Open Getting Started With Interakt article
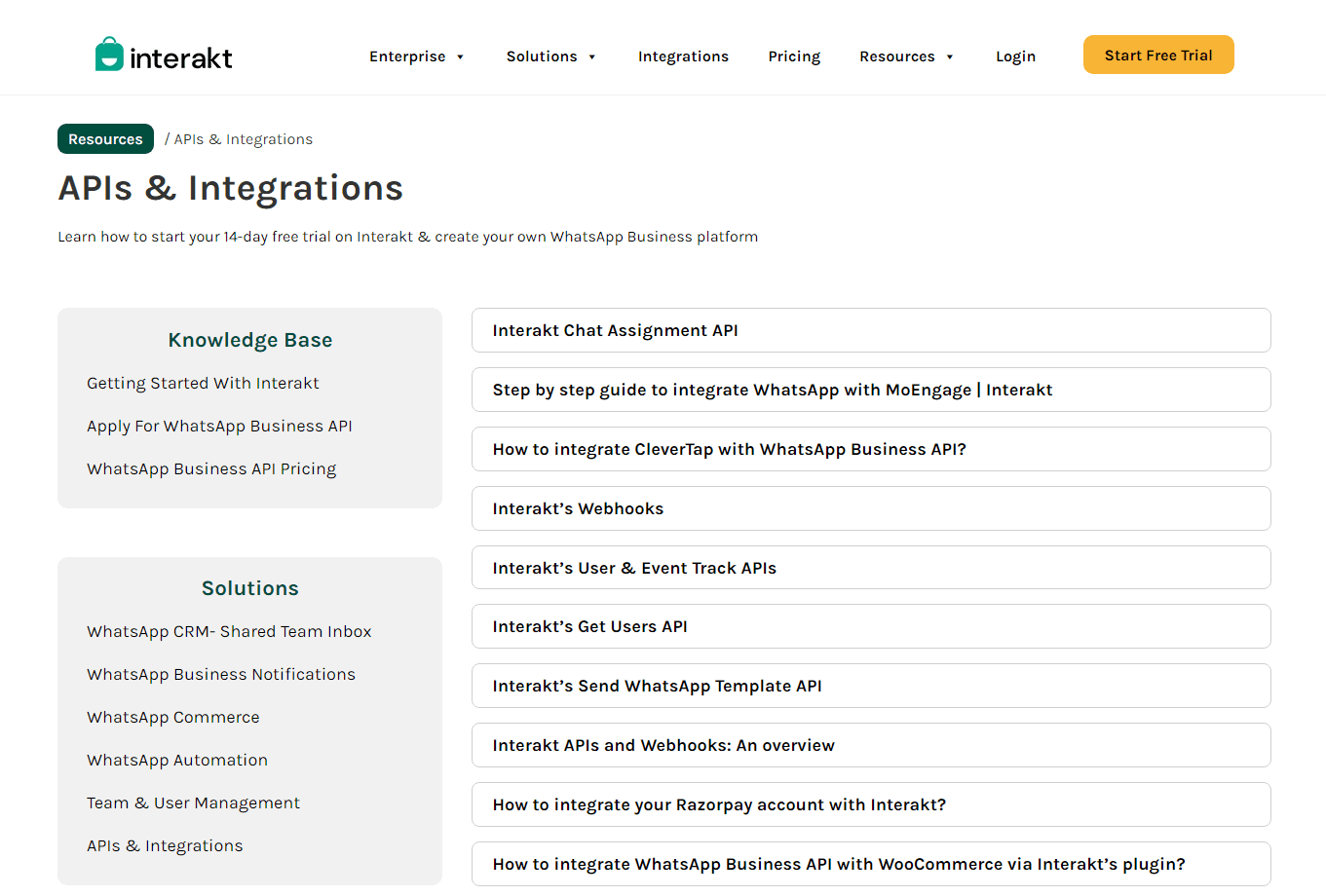 coord(203,383)
